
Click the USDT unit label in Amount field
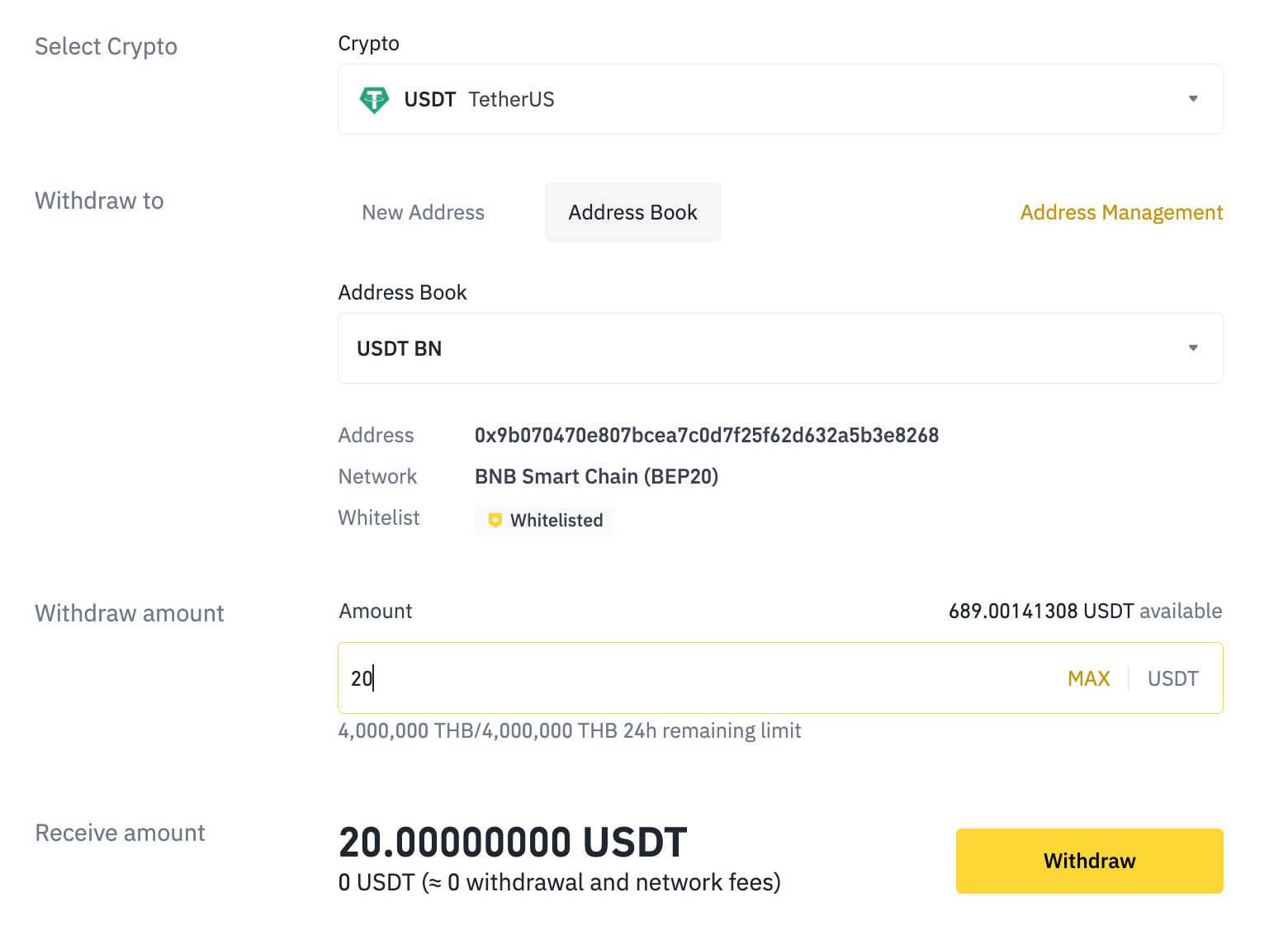[x=1173, y=678]
